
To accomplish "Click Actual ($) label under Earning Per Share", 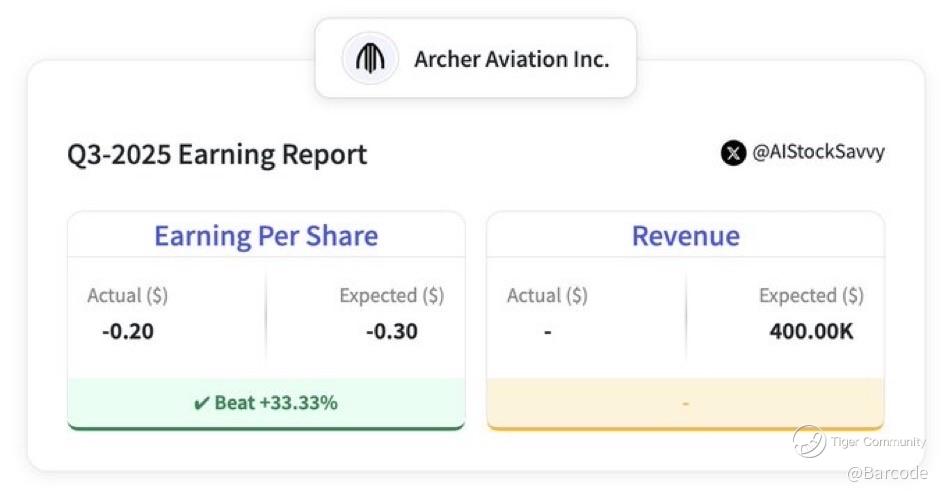I will click(x=128, y=296).
